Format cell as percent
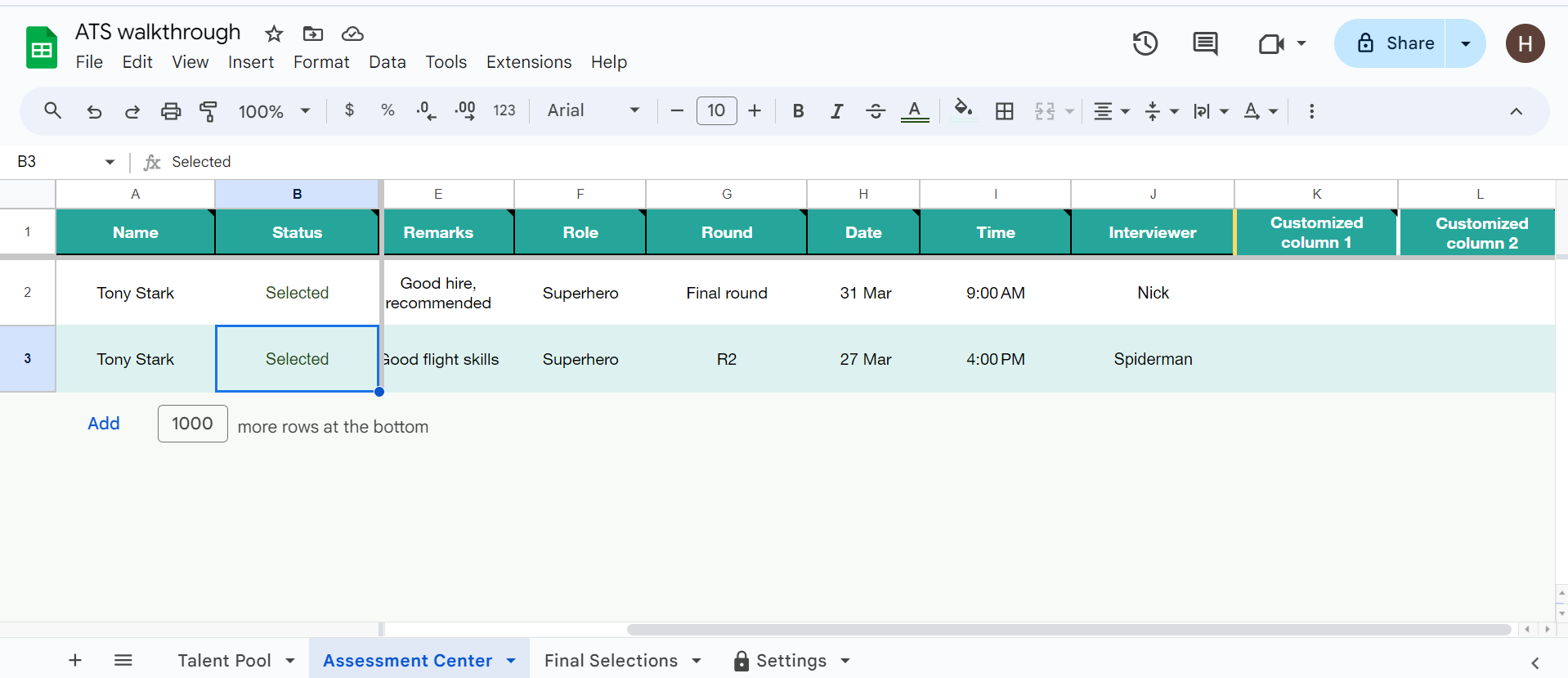The height and width of the screenshot is (678, 1568). (388, 110)
